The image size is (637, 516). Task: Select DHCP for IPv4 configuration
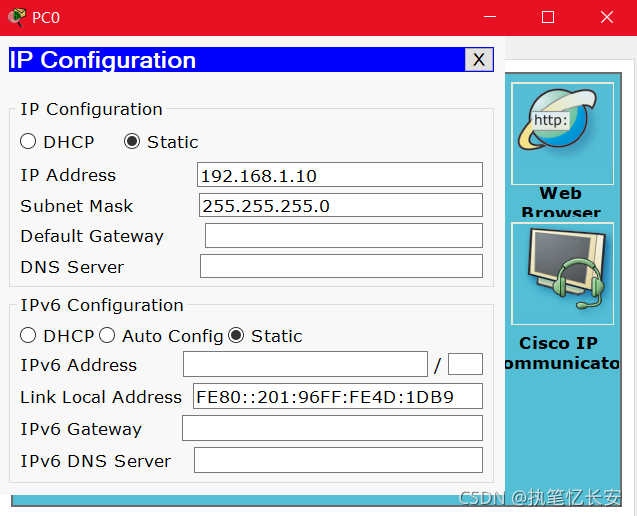pyautogui.click(x=28, y=142)
